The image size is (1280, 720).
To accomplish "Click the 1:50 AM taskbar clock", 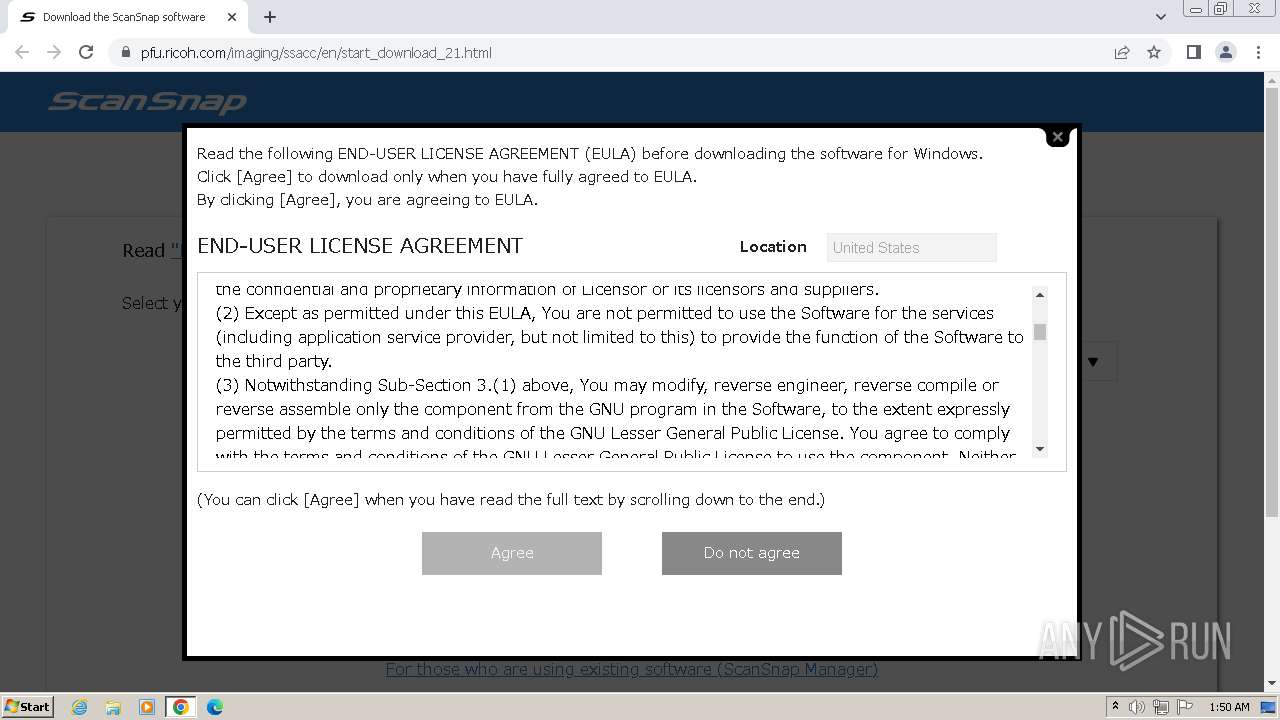I will [x=1229, y=707].
